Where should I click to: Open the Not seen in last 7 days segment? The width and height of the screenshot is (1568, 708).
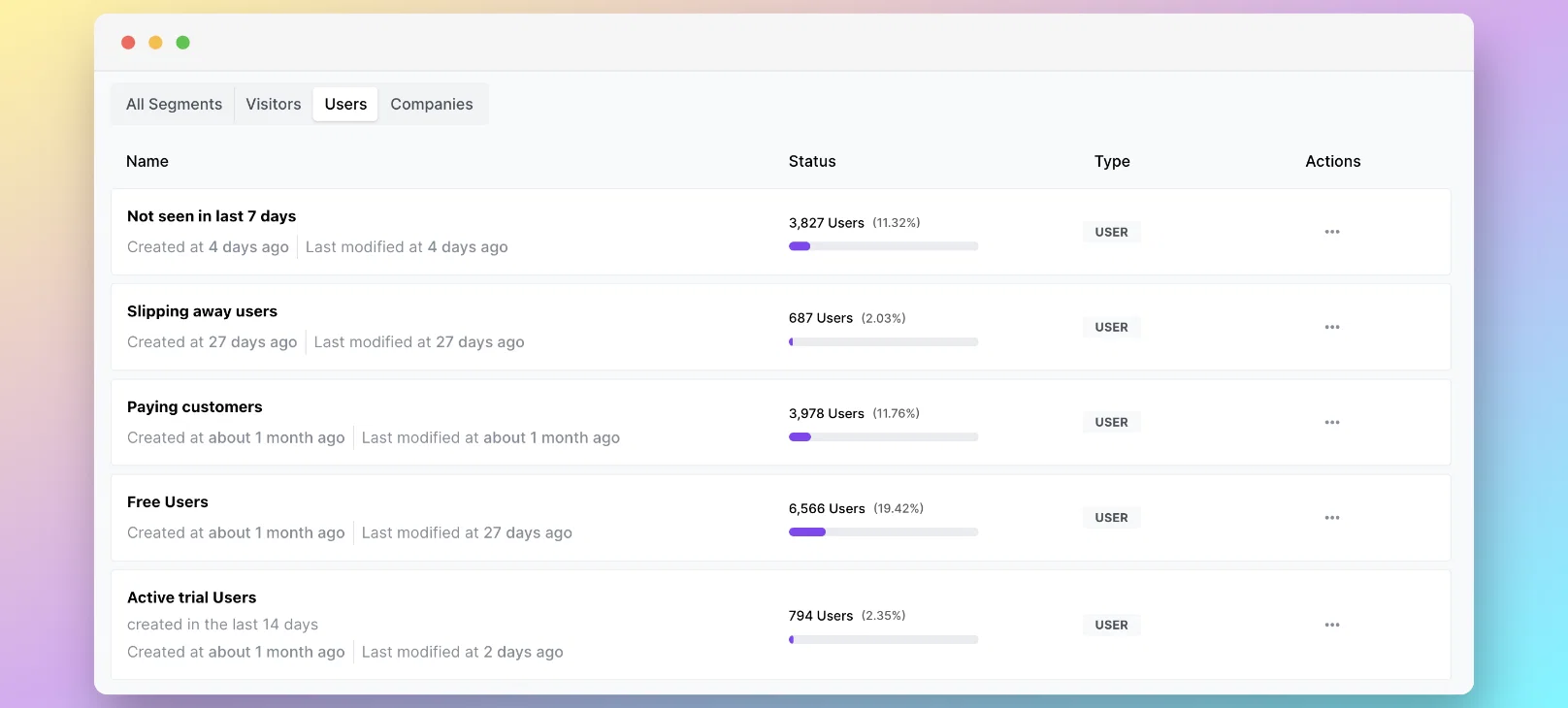[x=212, y=216]
